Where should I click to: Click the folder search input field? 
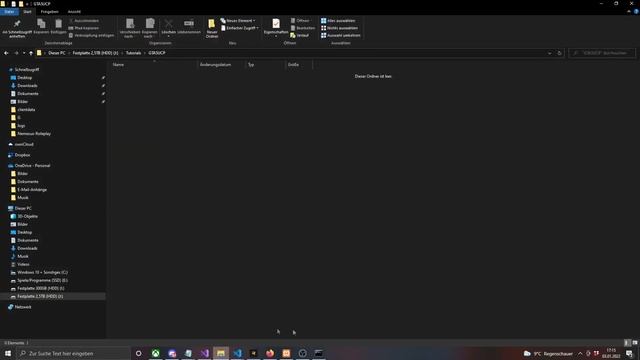tap(602, 53)
